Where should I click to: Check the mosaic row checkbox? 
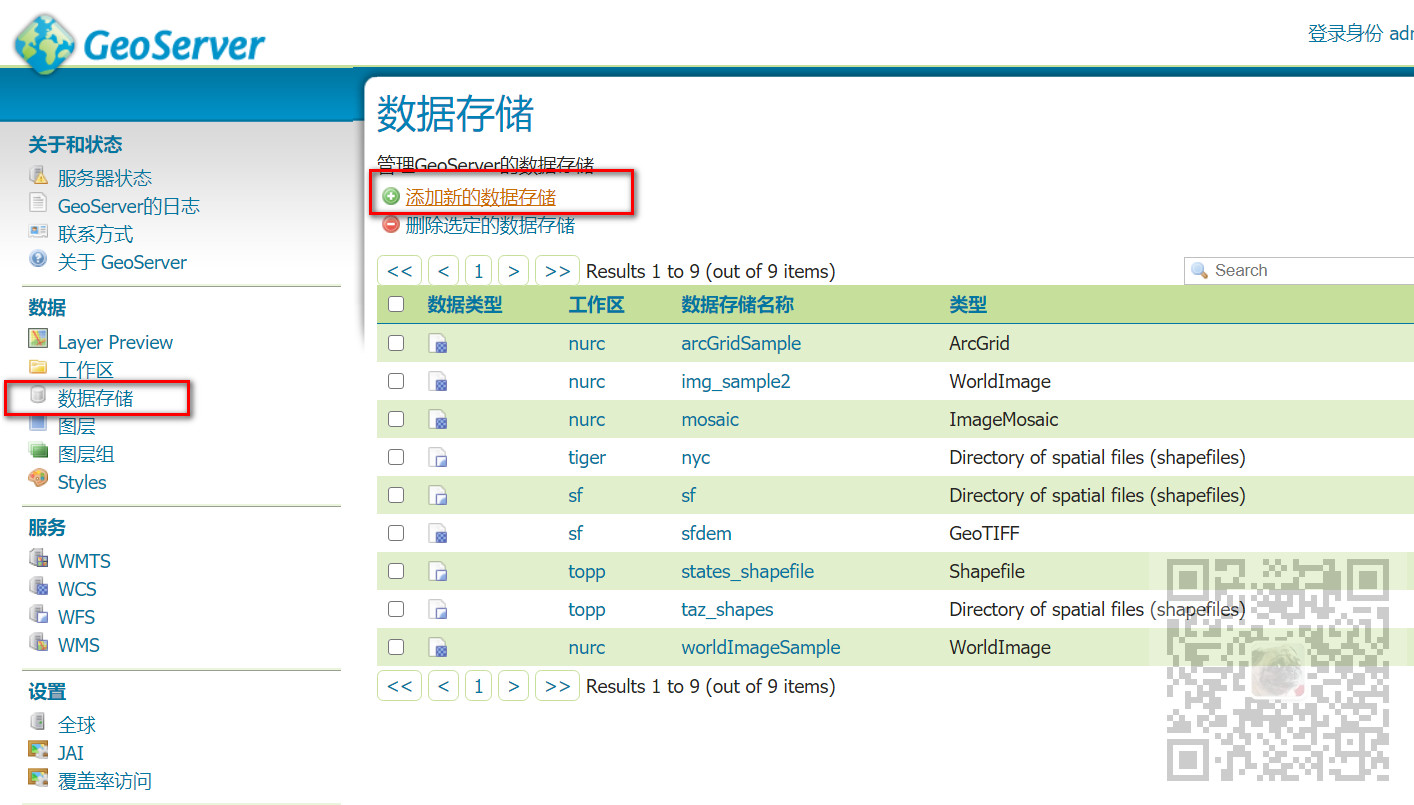(x=396, y=419)
